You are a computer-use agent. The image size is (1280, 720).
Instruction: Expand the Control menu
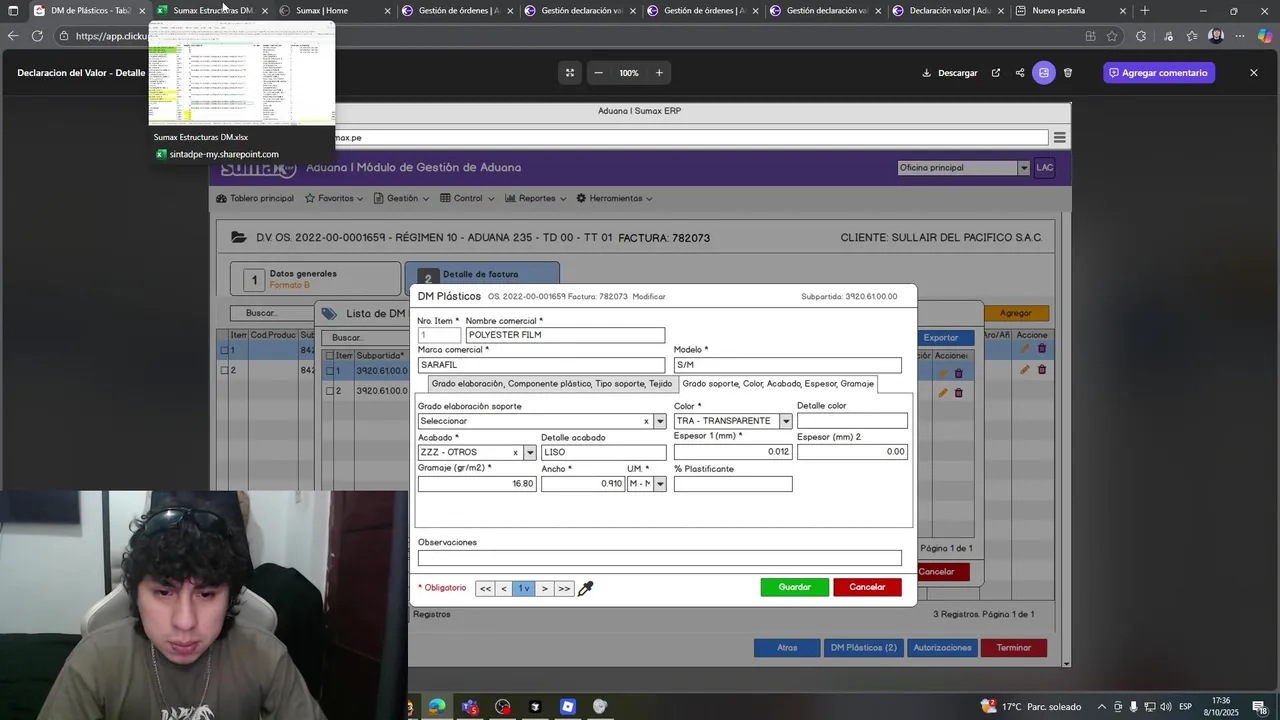tap(467, 198)
